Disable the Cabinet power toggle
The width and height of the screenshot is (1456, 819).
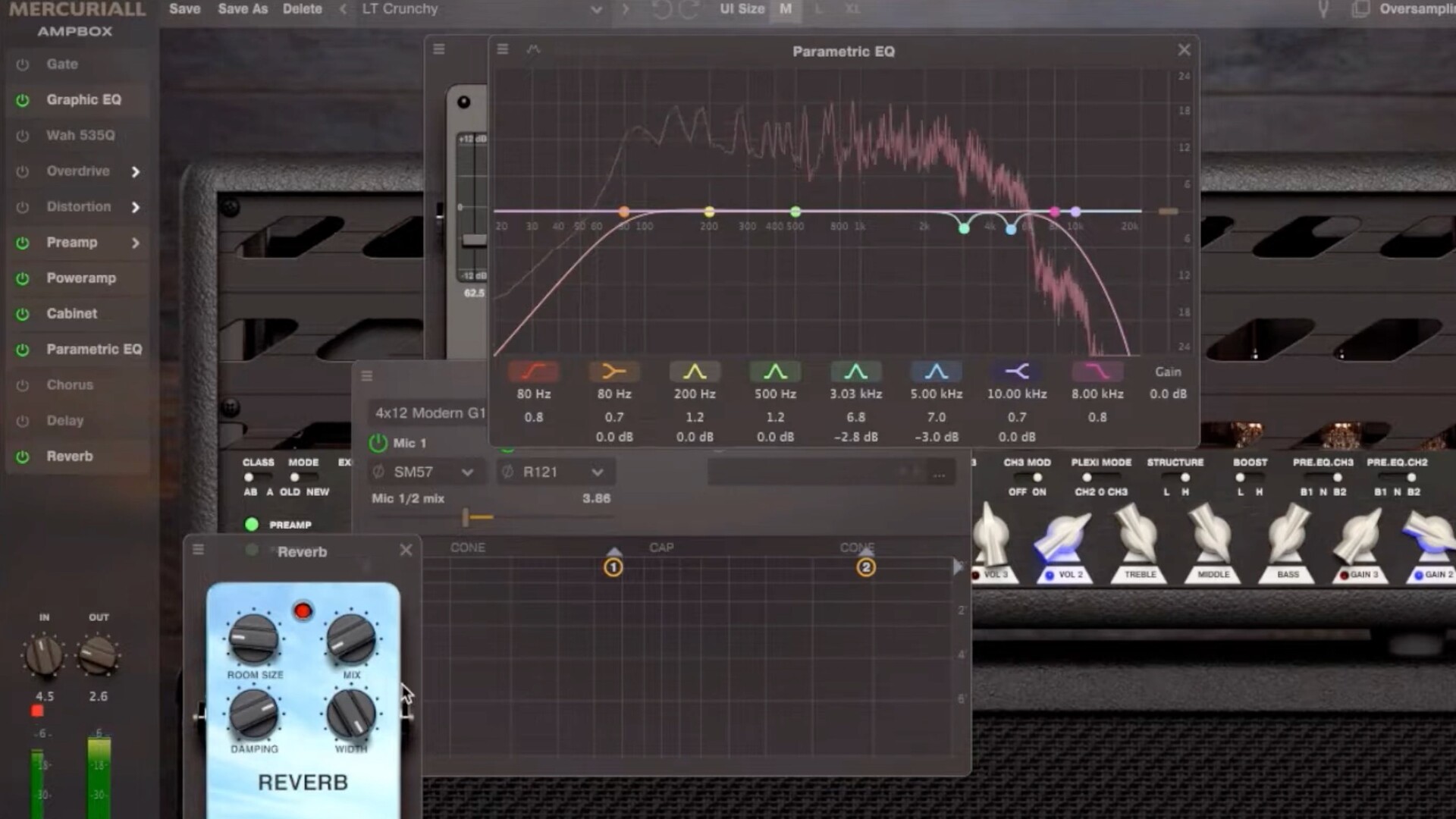pos(23,314)
